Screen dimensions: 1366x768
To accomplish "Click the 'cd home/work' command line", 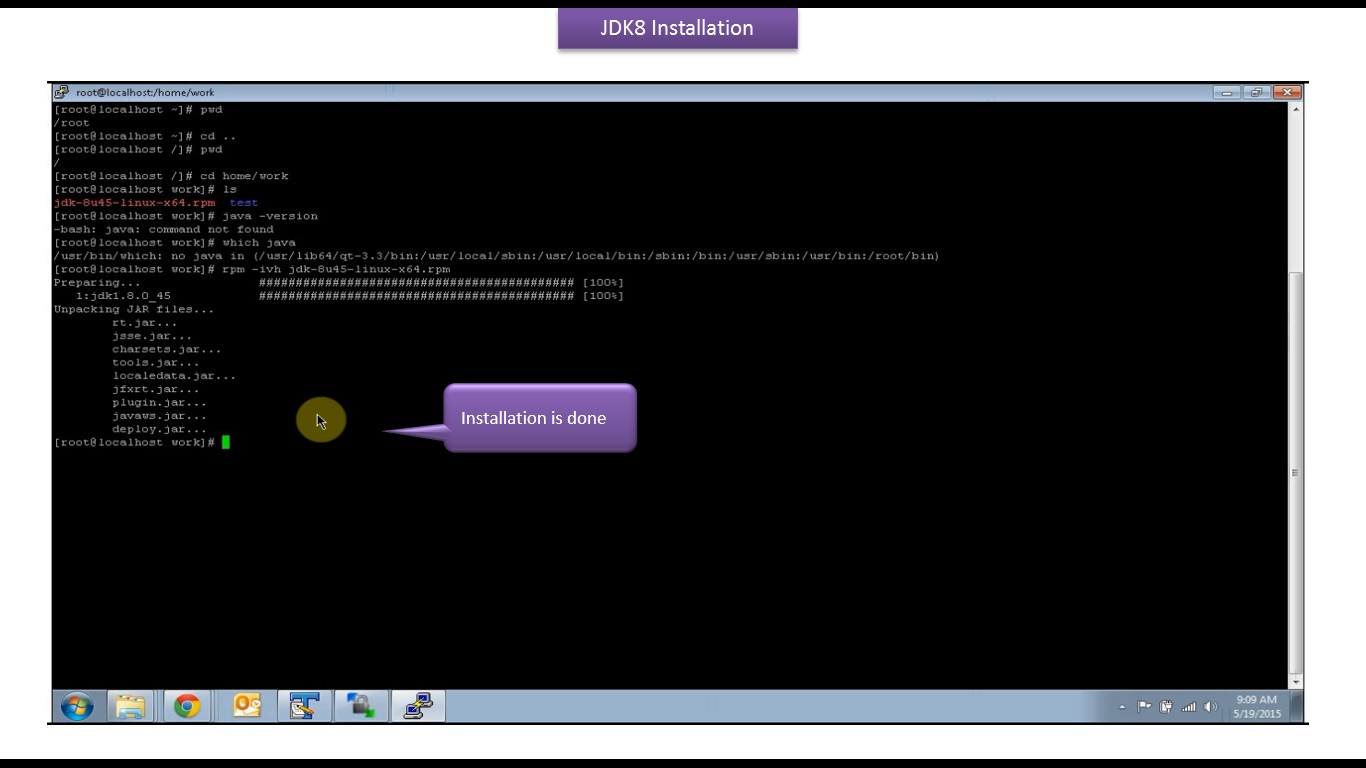I will tap(171, 176).
